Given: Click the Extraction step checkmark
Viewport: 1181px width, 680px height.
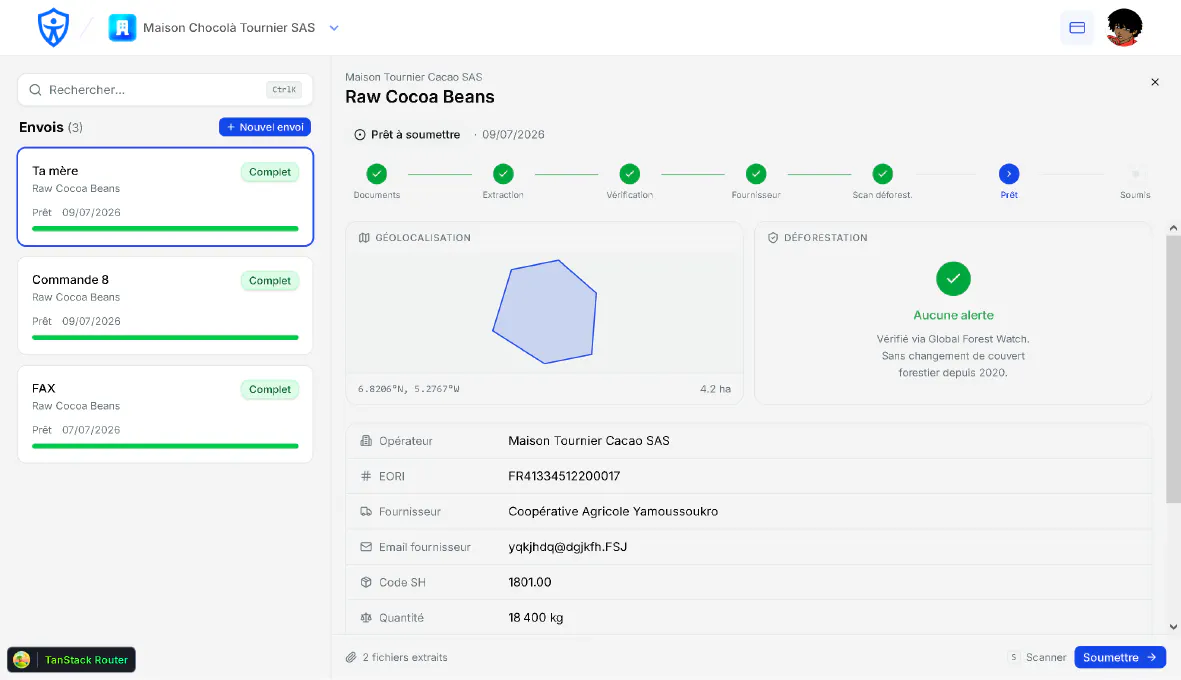Looking at the screenshot, I should (x=503, y=174).
